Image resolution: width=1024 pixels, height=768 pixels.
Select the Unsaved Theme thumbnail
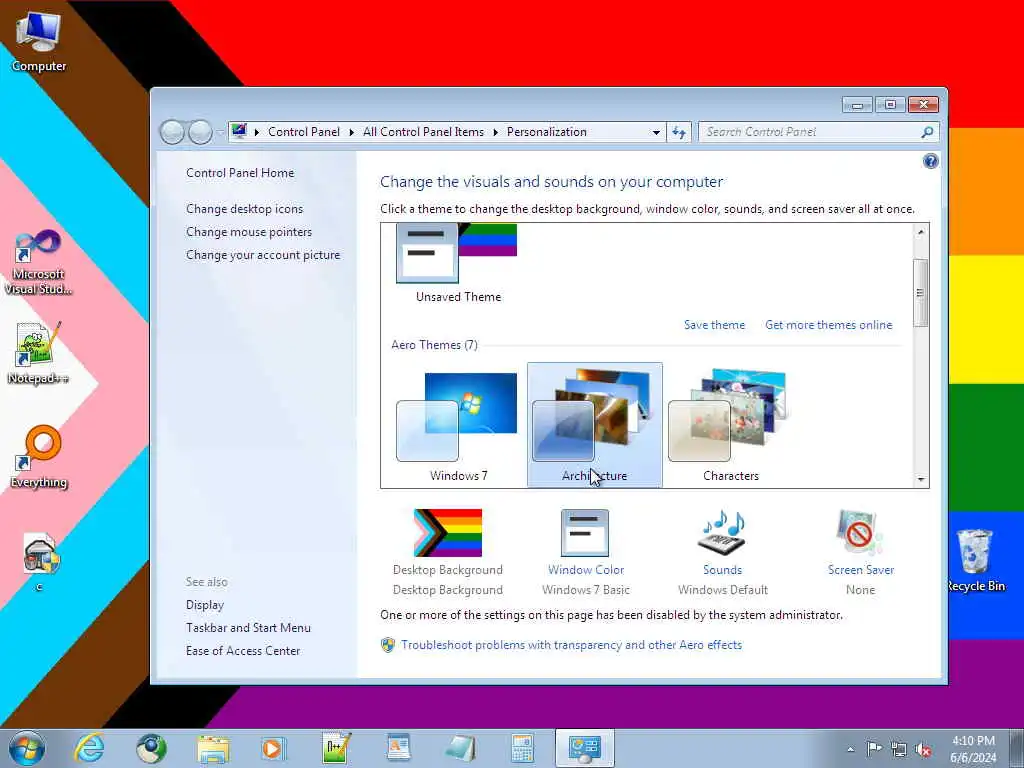457,264
